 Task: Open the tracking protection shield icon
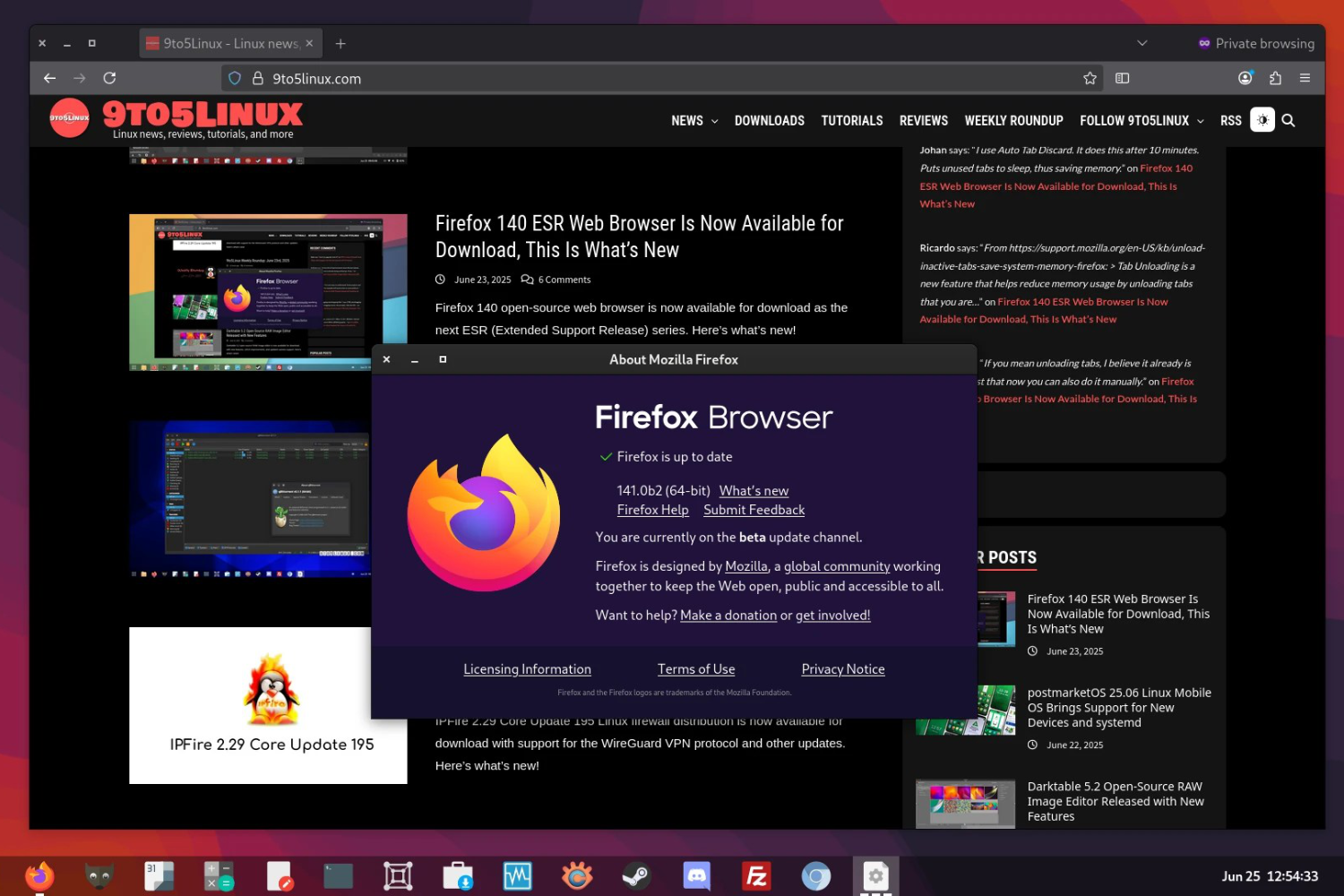point(235,79)
